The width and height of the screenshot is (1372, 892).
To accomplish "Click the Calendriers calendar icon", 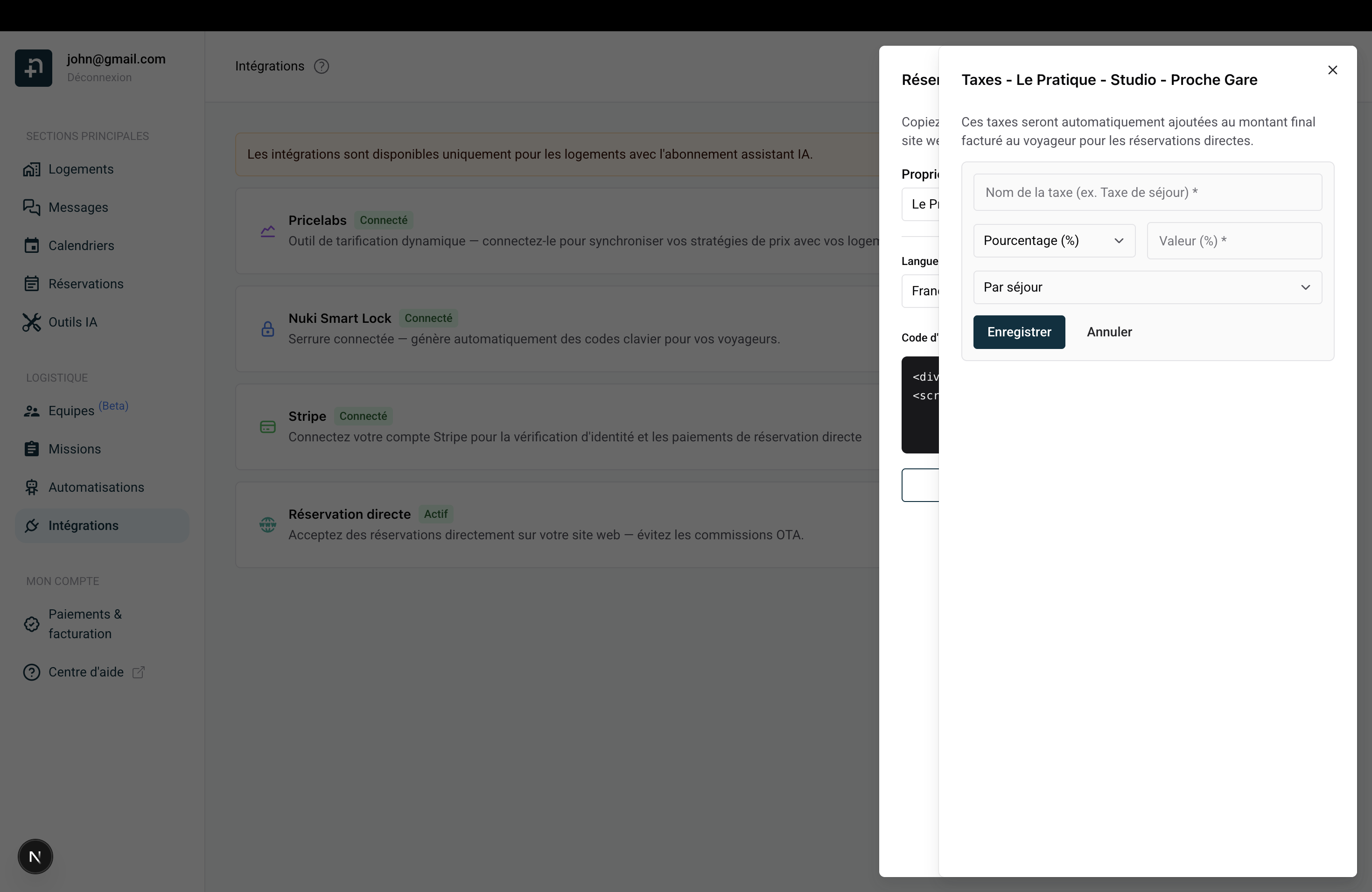I will coord(32,245).
